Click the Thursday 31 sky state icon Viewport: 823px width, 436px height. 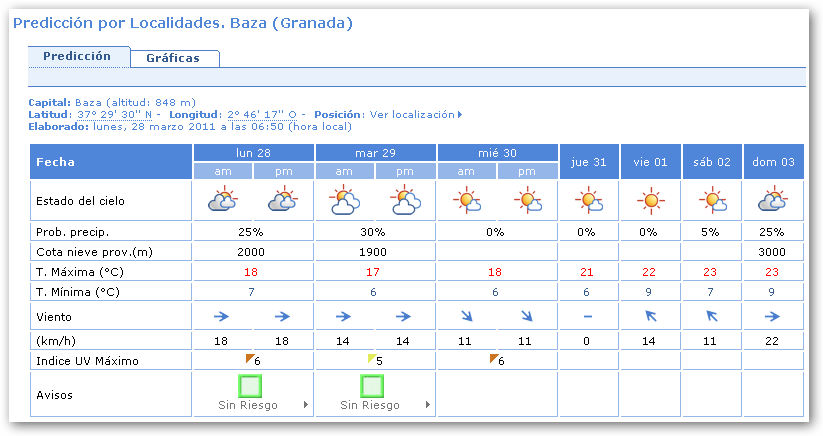589,201
